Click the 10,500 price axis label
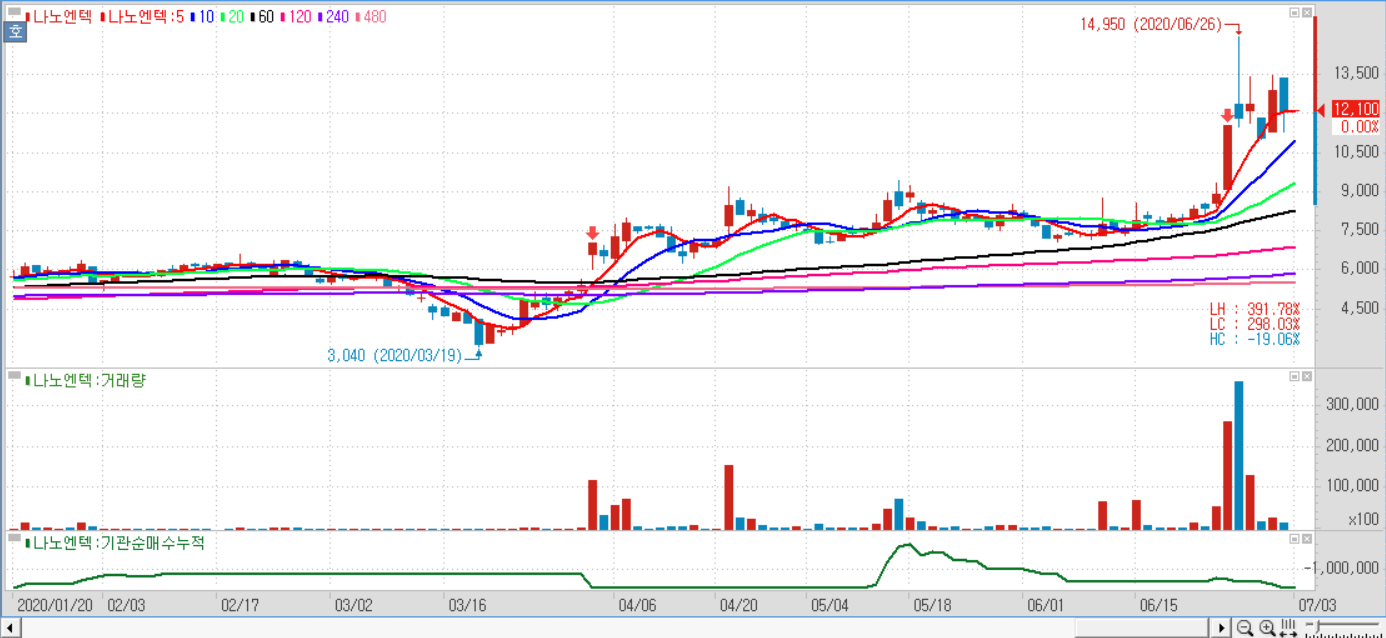 point(1355,151)
